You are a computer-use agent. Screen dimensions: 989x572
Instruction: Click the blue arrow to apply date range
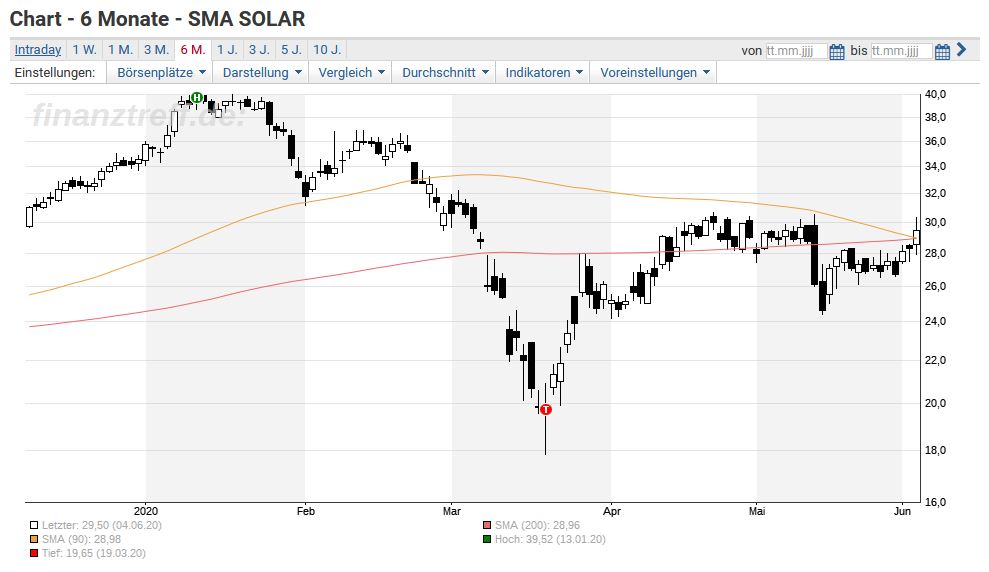pyautogui.click(x=961, y=49)
